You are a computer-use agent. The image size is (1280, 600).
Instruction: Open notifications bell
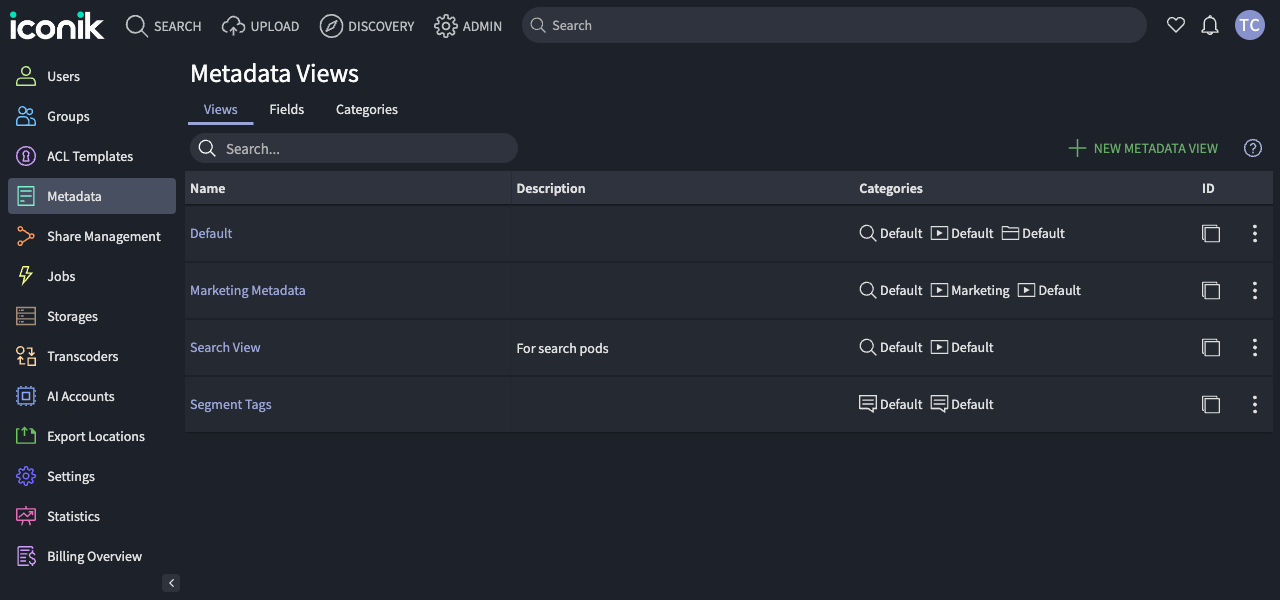tap(1210, 25)
